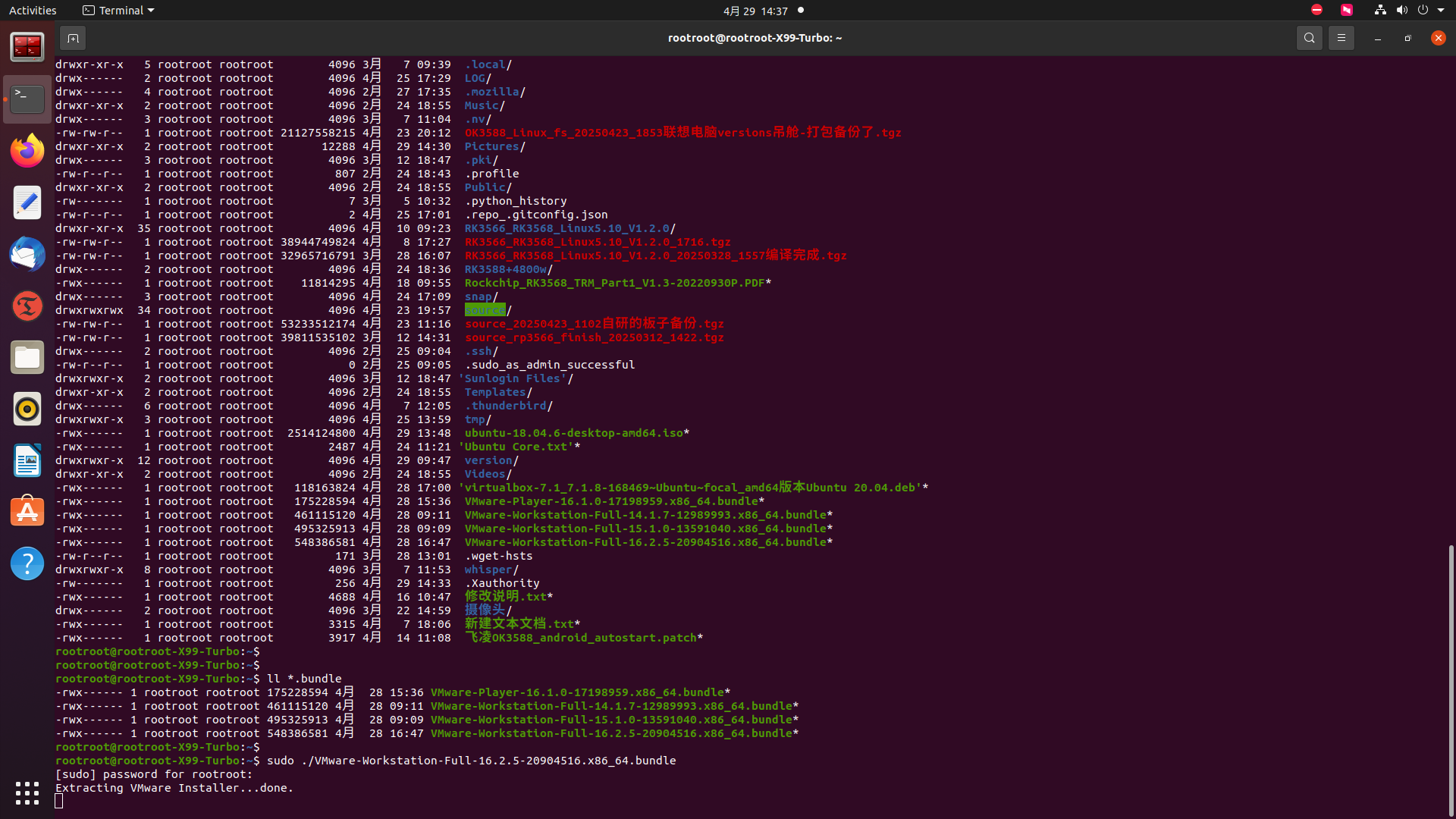
Task: Click the volume indicator icon
Action: [x=1401, y=11]
